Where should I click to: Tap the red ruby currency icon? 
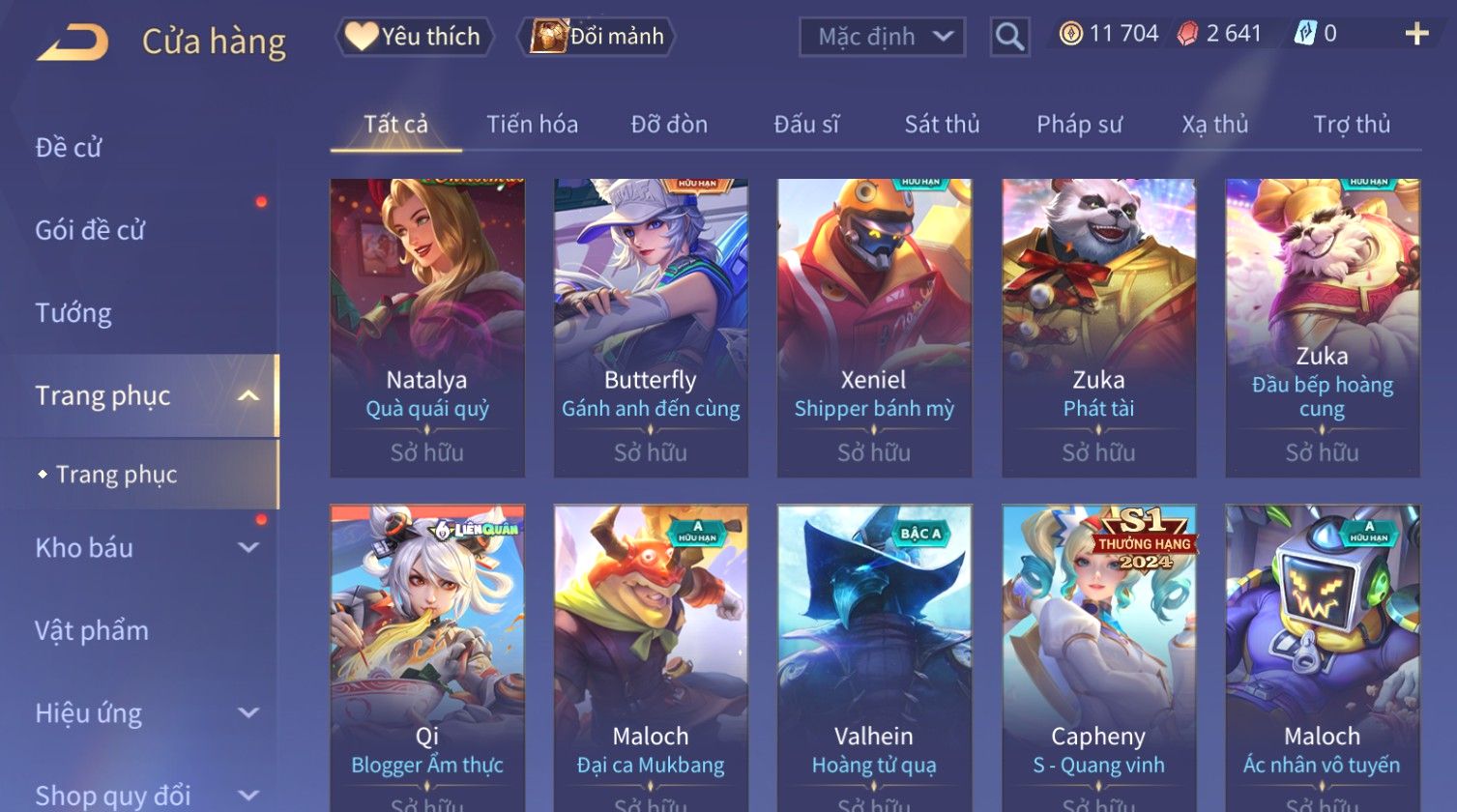tap(1187, 35)
